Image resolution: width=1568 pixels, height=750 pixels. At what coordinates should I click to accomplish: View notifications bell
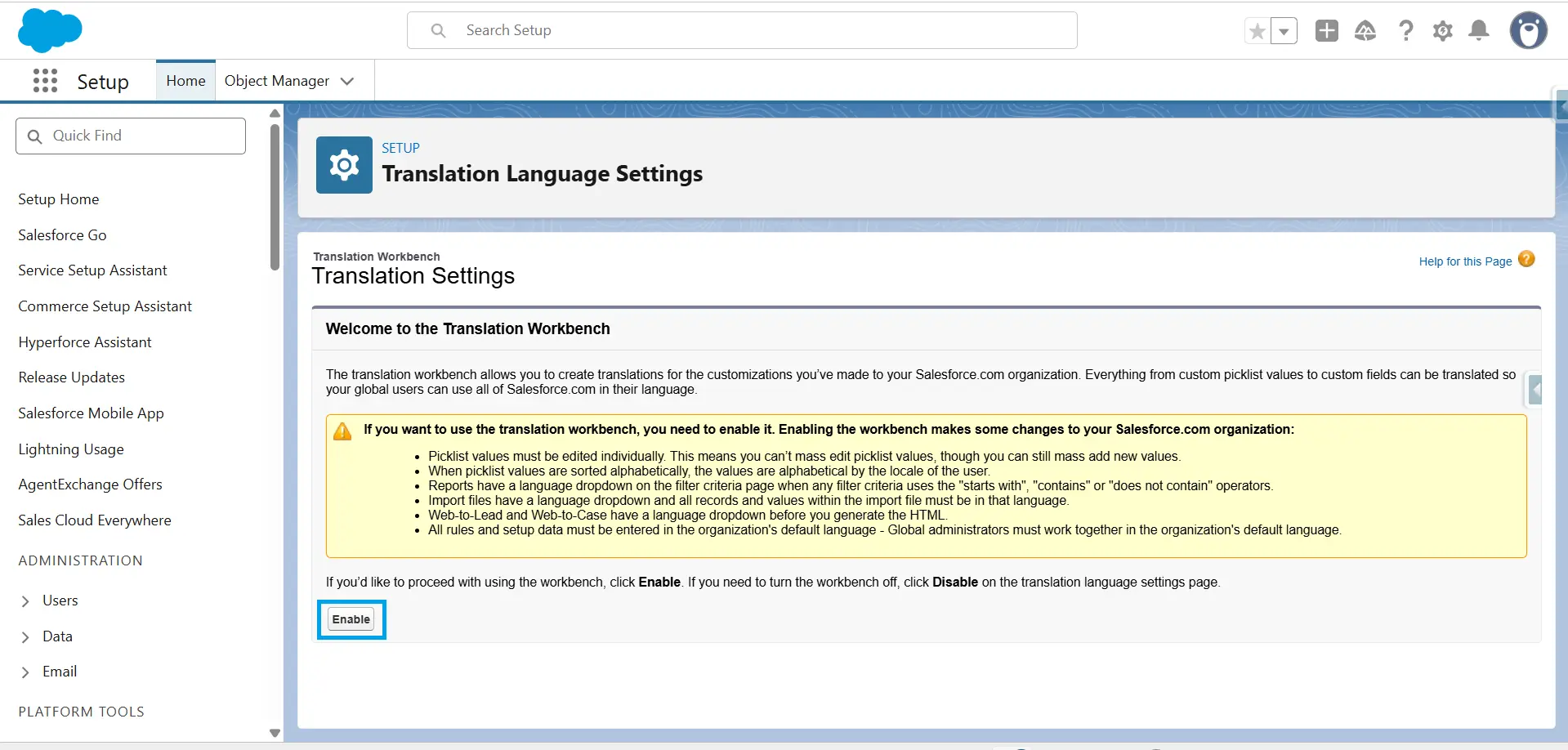tap(1479, 31)
